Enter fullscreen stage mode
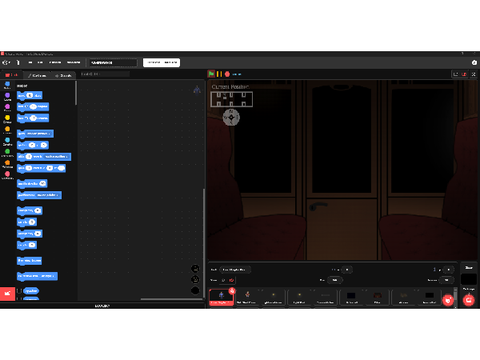This screenshot has height=360, width=480. click(x=473, y=74)
